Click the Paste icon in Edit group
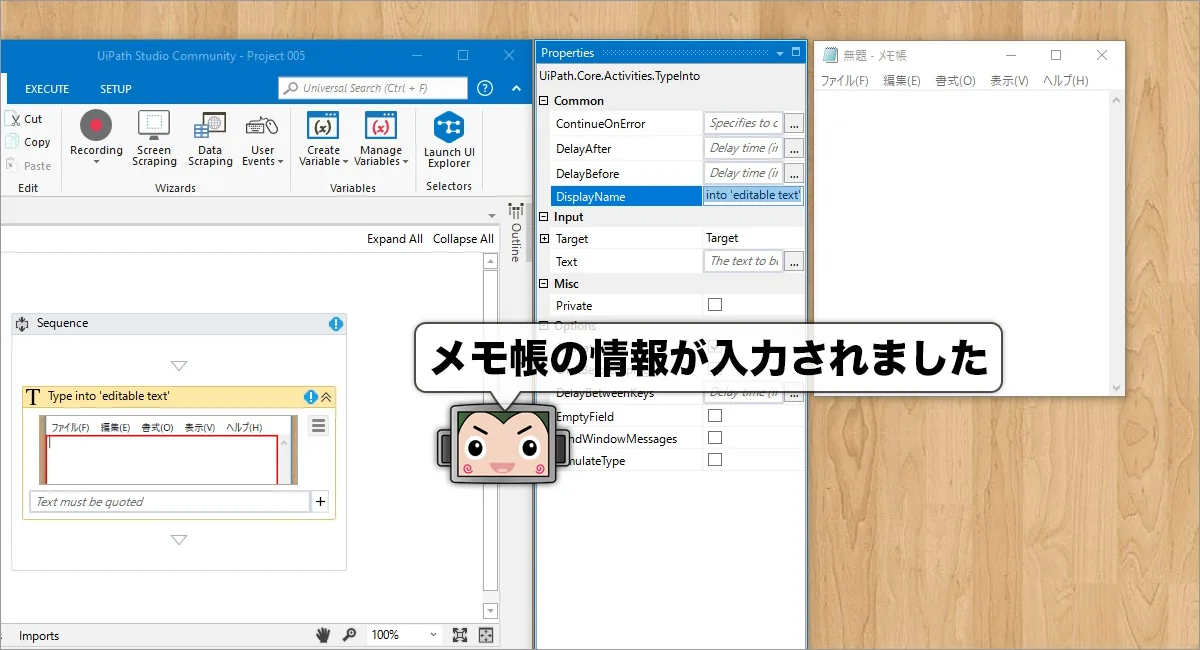This screenshot has width=1200, height=650. pos(12,166)
